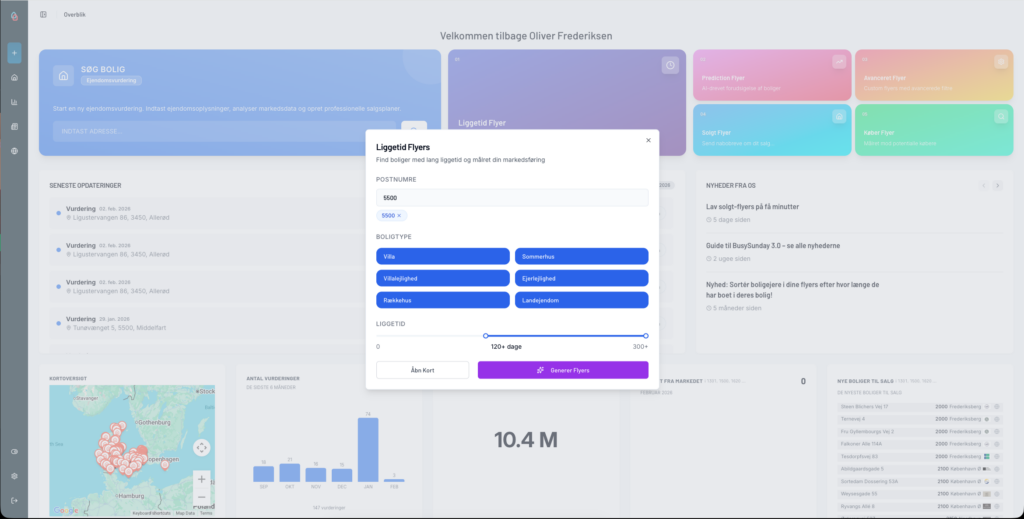Toggle the sidebar panel icon beside Overblik
The width and height of the screenshot is (1024, 519).
tap(43, 15)
